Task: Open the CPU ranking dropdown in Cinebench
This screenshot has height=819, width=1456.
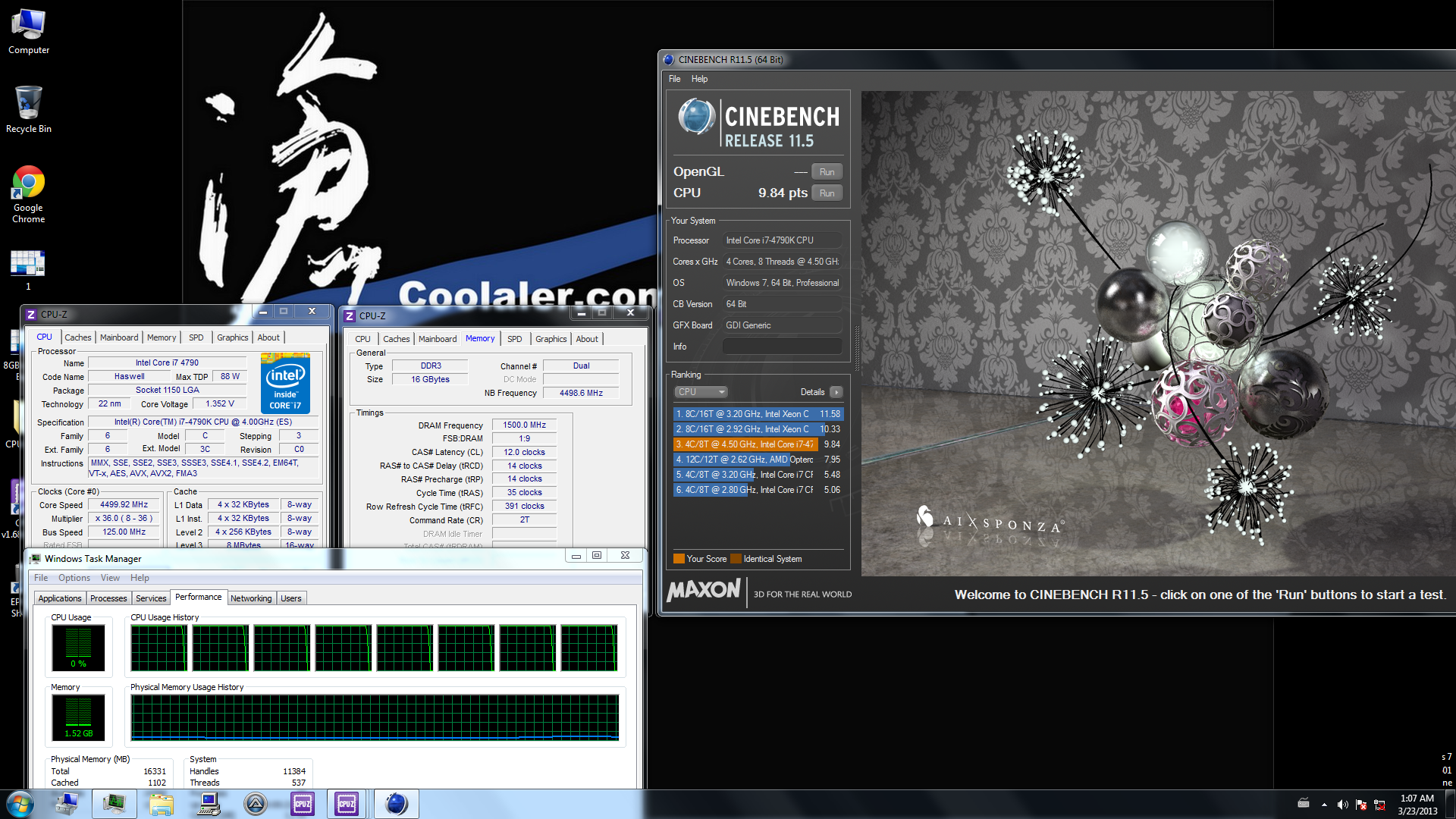Action: 701,392
